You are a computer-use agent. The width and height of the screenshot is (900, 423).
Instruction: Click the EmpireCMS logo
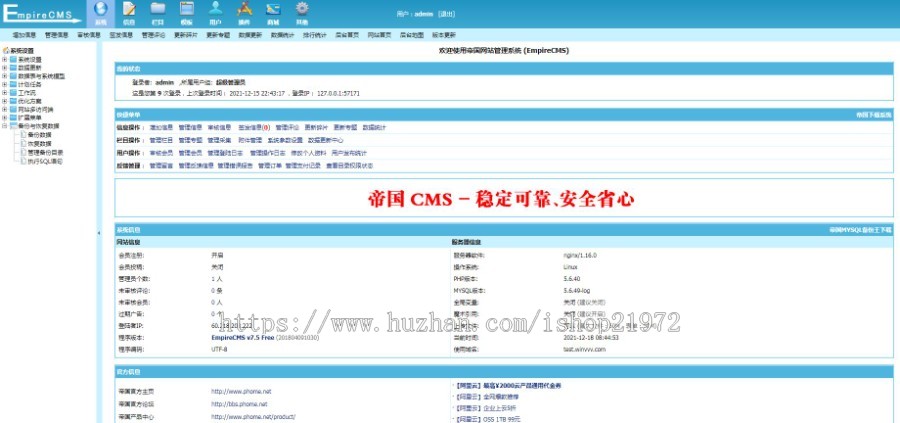(x=42, y=14)
